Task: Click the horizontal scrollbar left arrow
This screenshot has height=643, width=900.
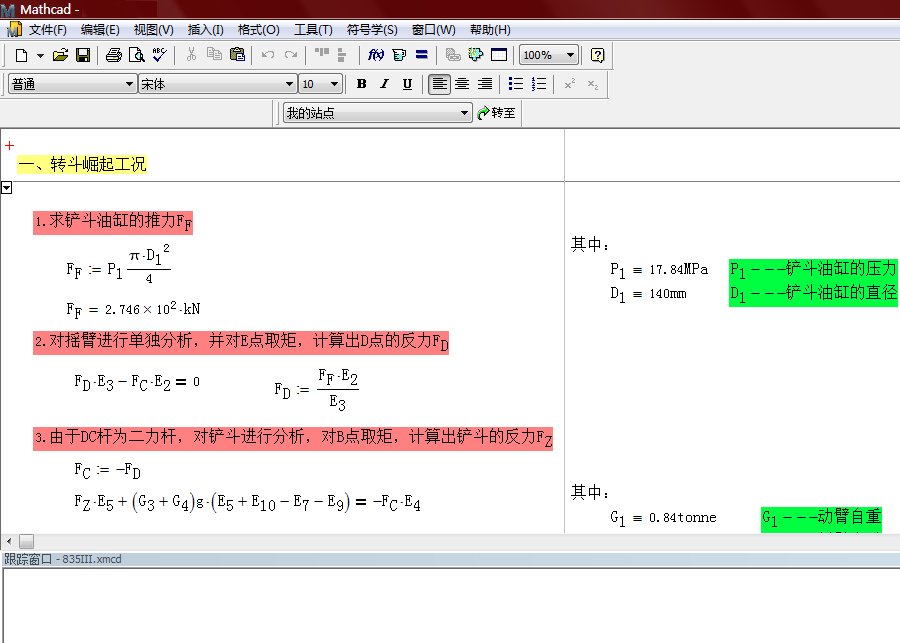Action: (x=8, y=541)
